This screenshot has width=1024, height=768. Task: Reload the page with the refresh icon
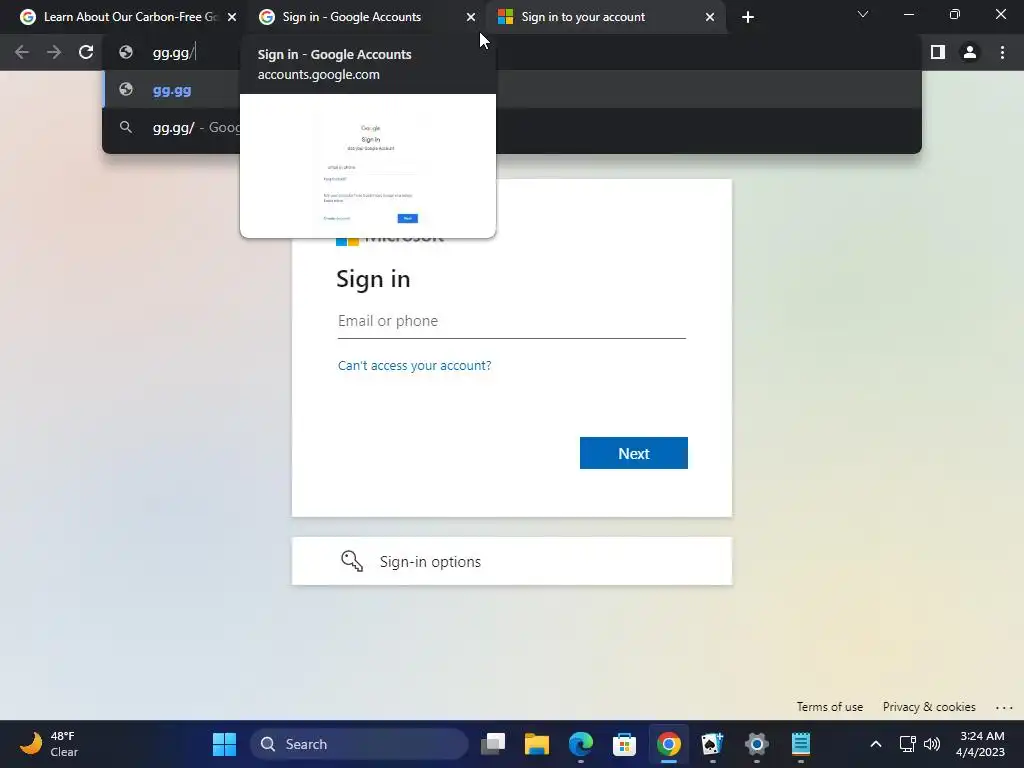[86, 52]
